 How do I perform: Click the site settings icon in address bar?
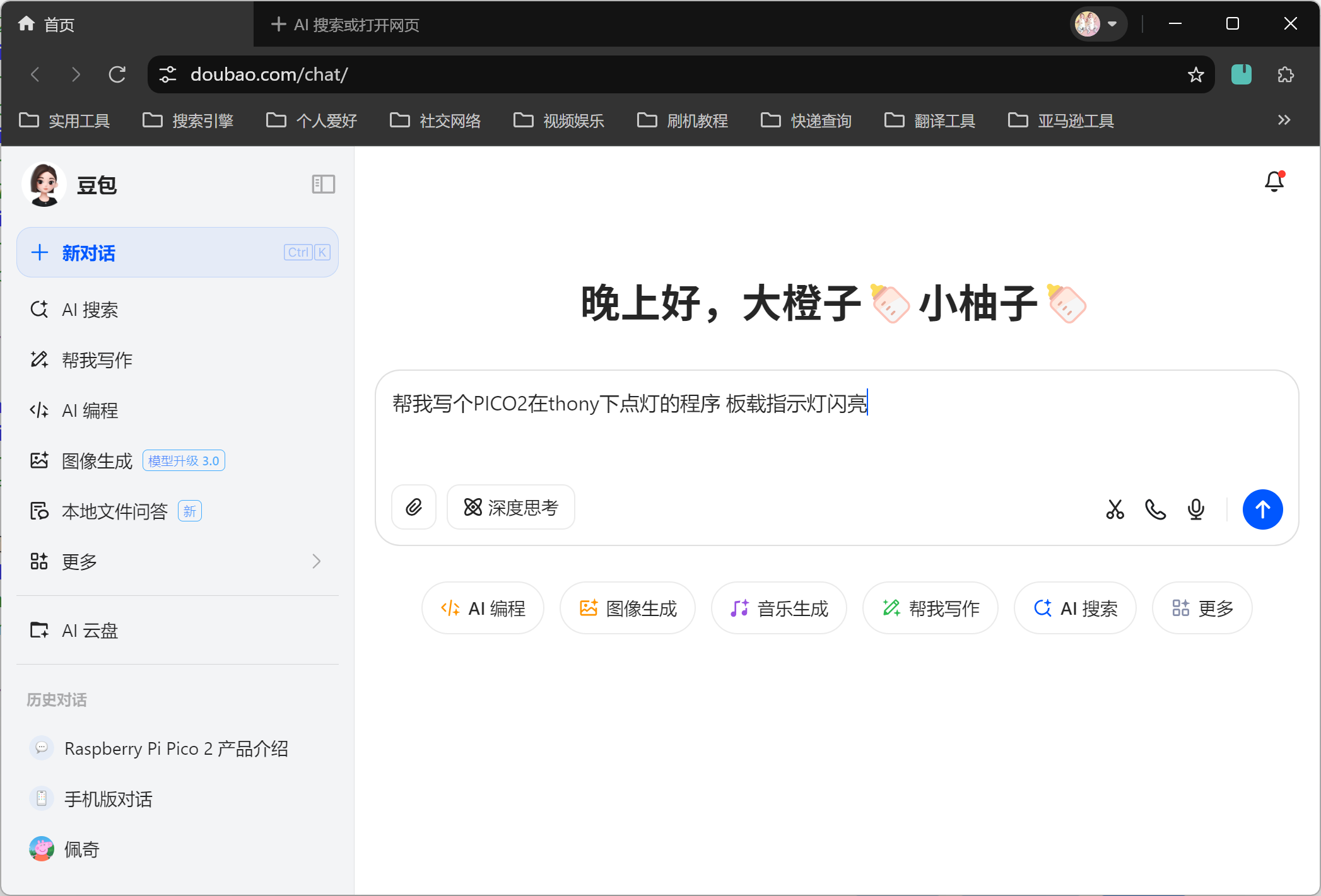pos(168,74)
